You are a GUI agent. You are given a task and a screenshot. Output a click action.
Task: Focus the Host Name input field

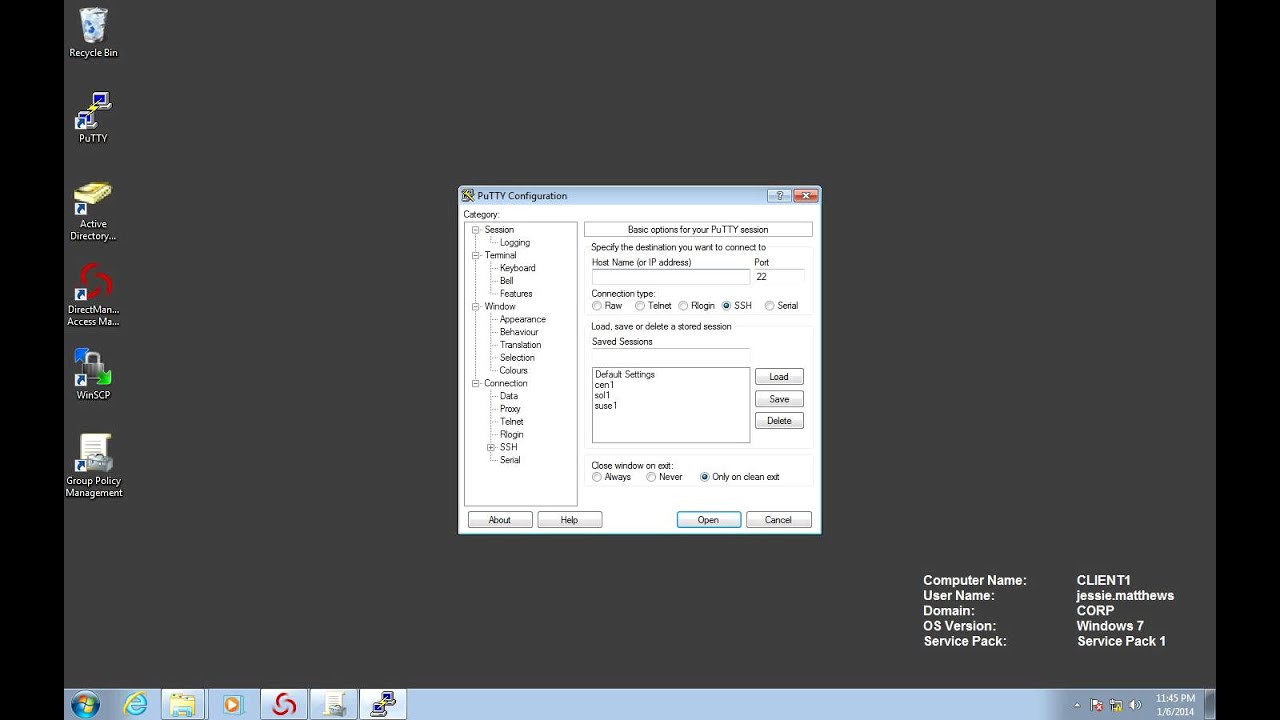point(671,277)
